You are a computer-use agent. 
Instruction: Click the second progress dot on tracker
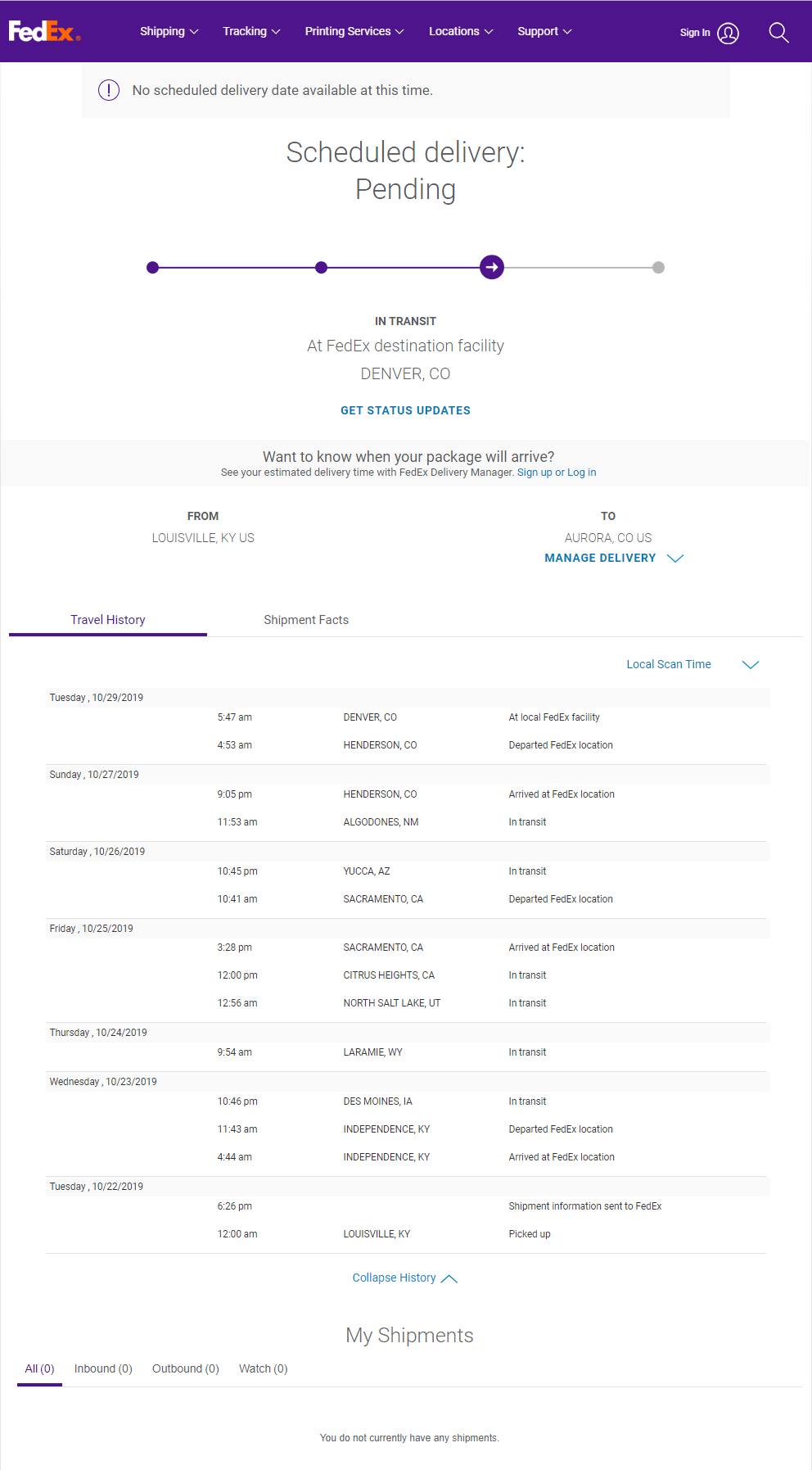321,267
